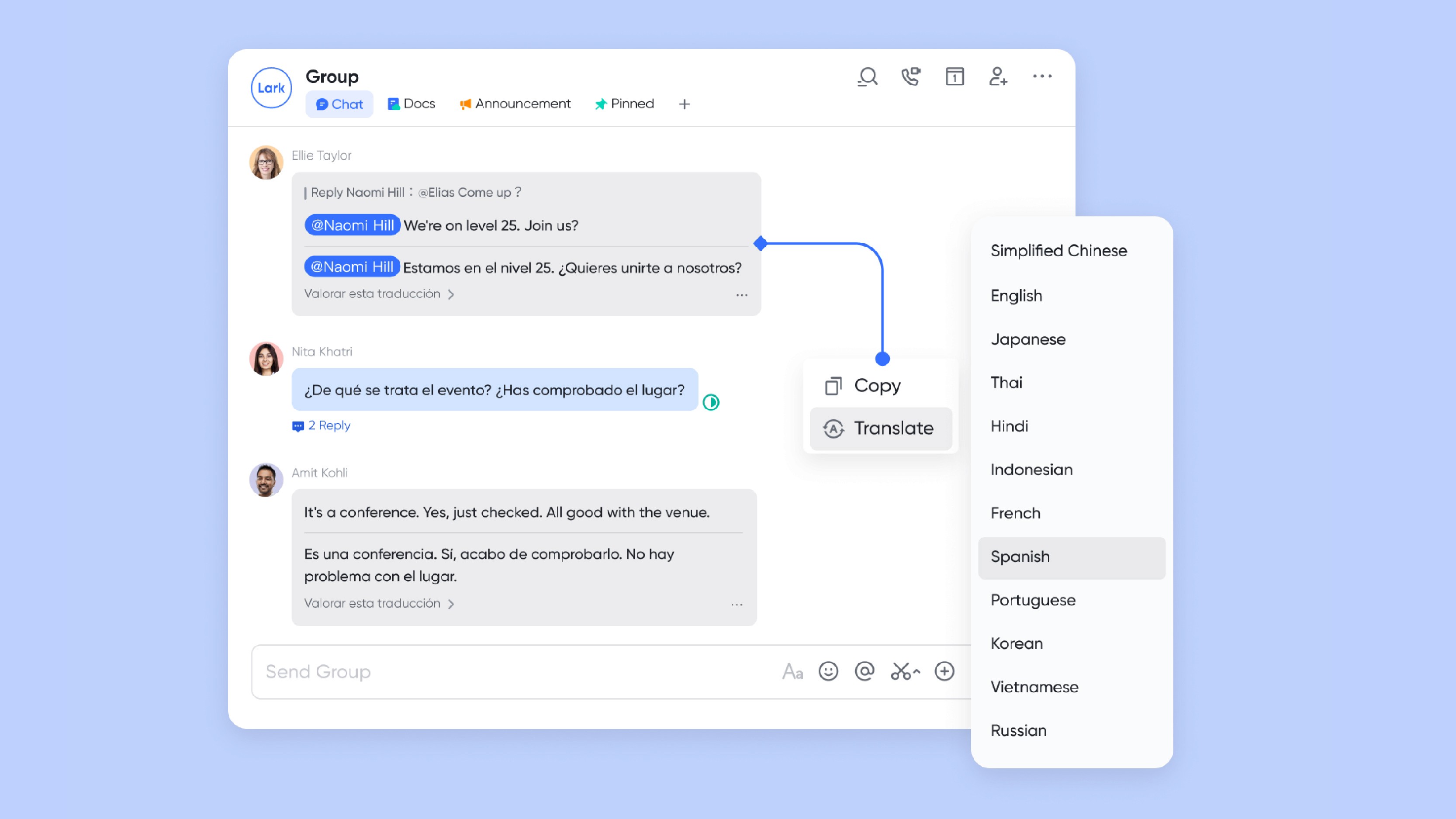Click the @ mention icon
This screenshot has width=1456, height=819.
pos(864,671)
